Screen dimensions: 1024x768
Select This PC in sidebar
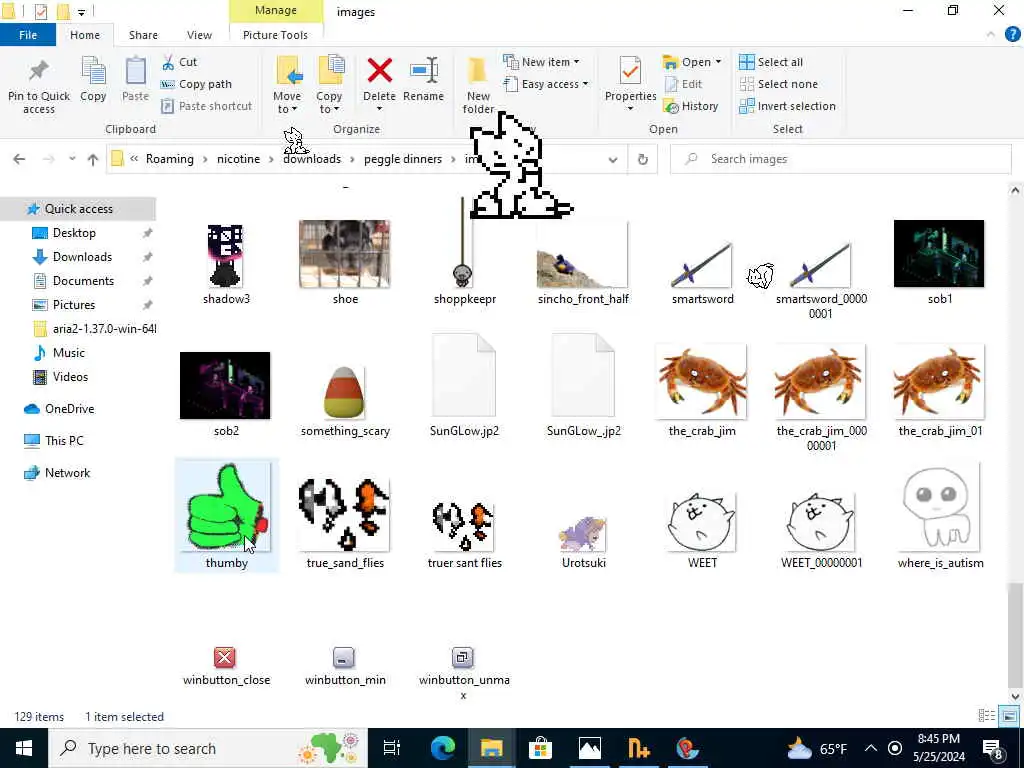pyautogui.click(x=64, y=441)
